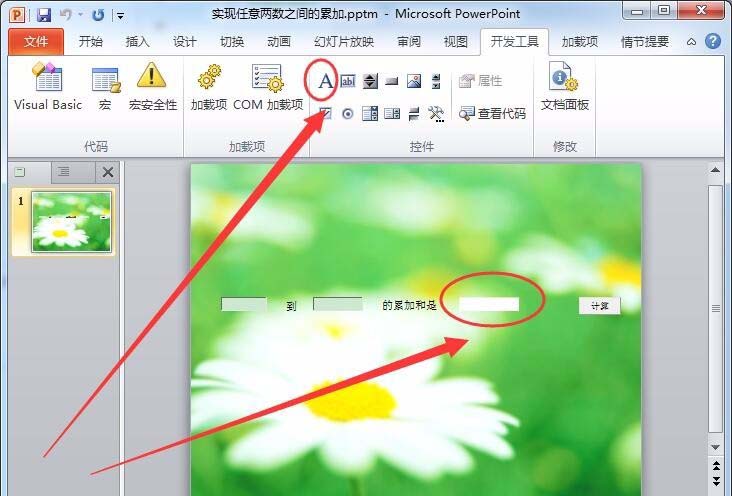Viewport: 732px width, 496px height.
Task: Save the presentation from quick access toolbar
Action: click(44, 14)
